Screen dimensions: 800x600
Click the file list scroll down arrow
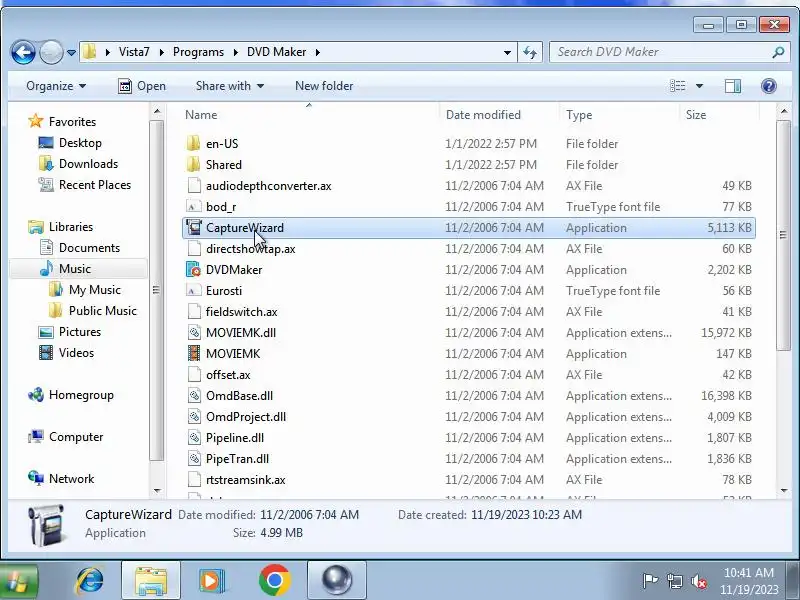point(784,491)
